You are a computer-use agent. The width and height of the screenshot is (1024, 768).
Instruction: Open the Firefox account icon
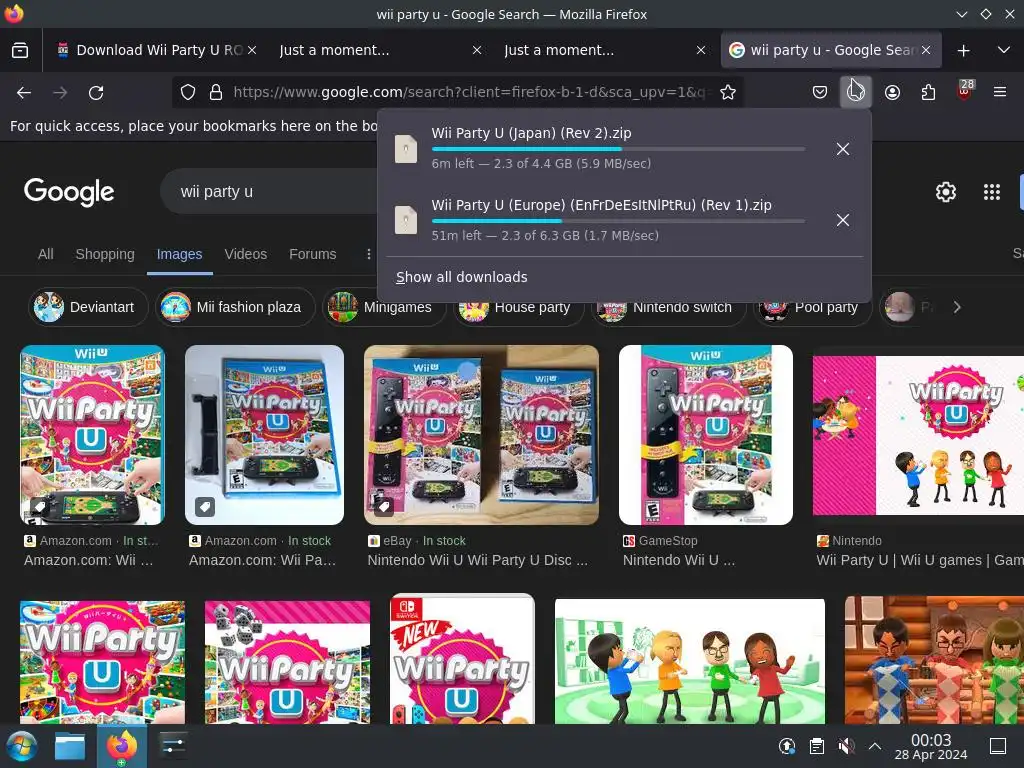892,93
